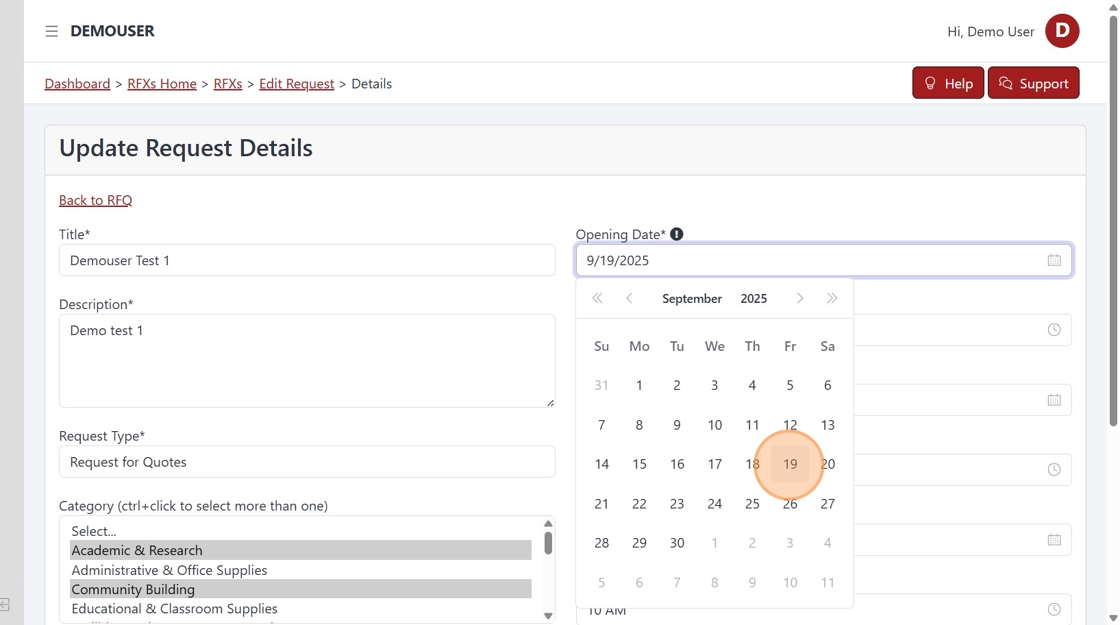Click the Opening Date calendar icon
The width and height of the screenshot is (1120, 625).
coord(1054,260)
